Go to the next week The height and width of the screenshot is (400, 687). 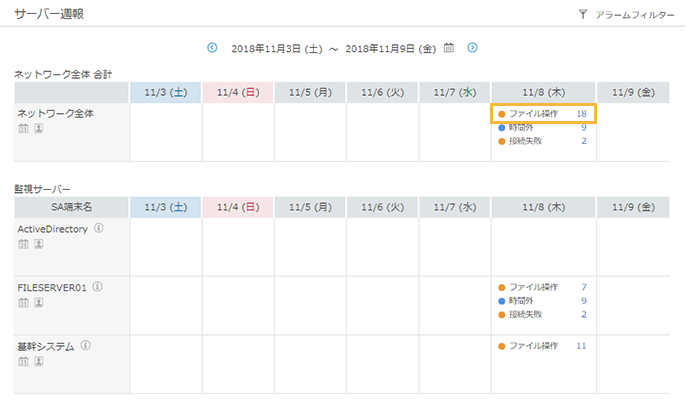[x=472, y=47]
